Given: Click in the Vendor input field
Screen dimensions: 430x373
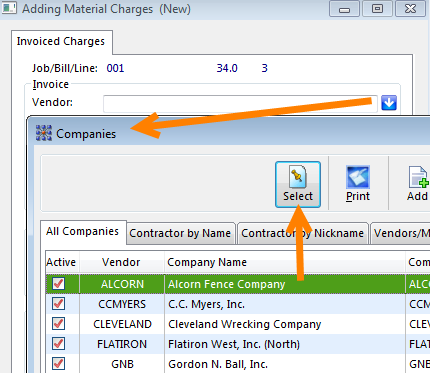Looking at the screenshot, I should (x=240, y=104).
